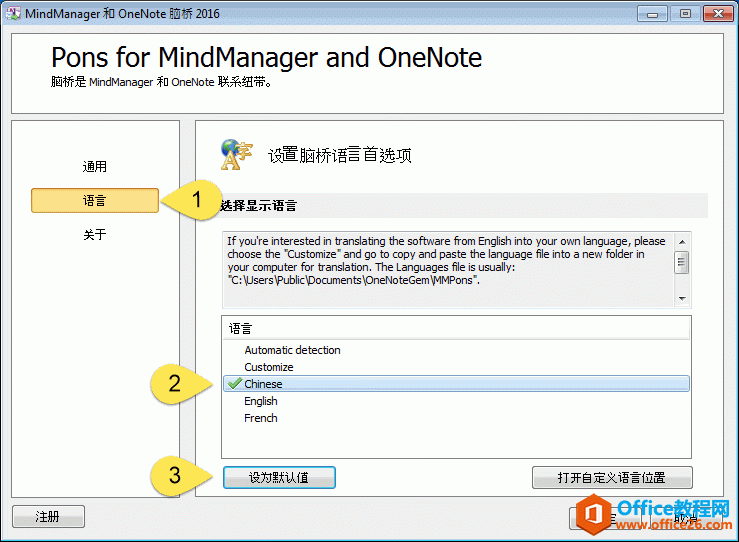Click description box scroll down arrow

682,298
